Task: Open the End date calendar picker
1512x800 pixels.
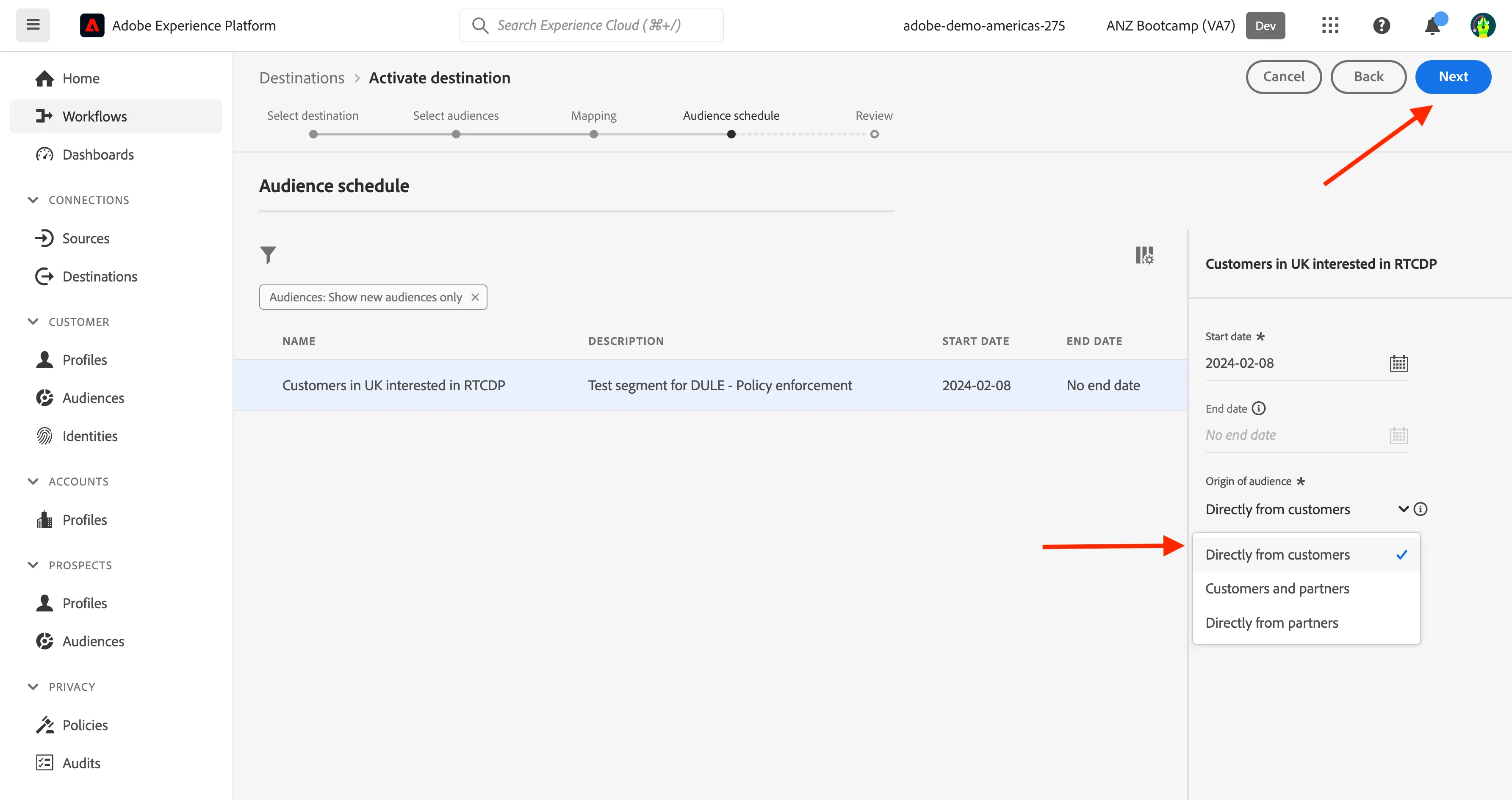Action: [1399, 435]
